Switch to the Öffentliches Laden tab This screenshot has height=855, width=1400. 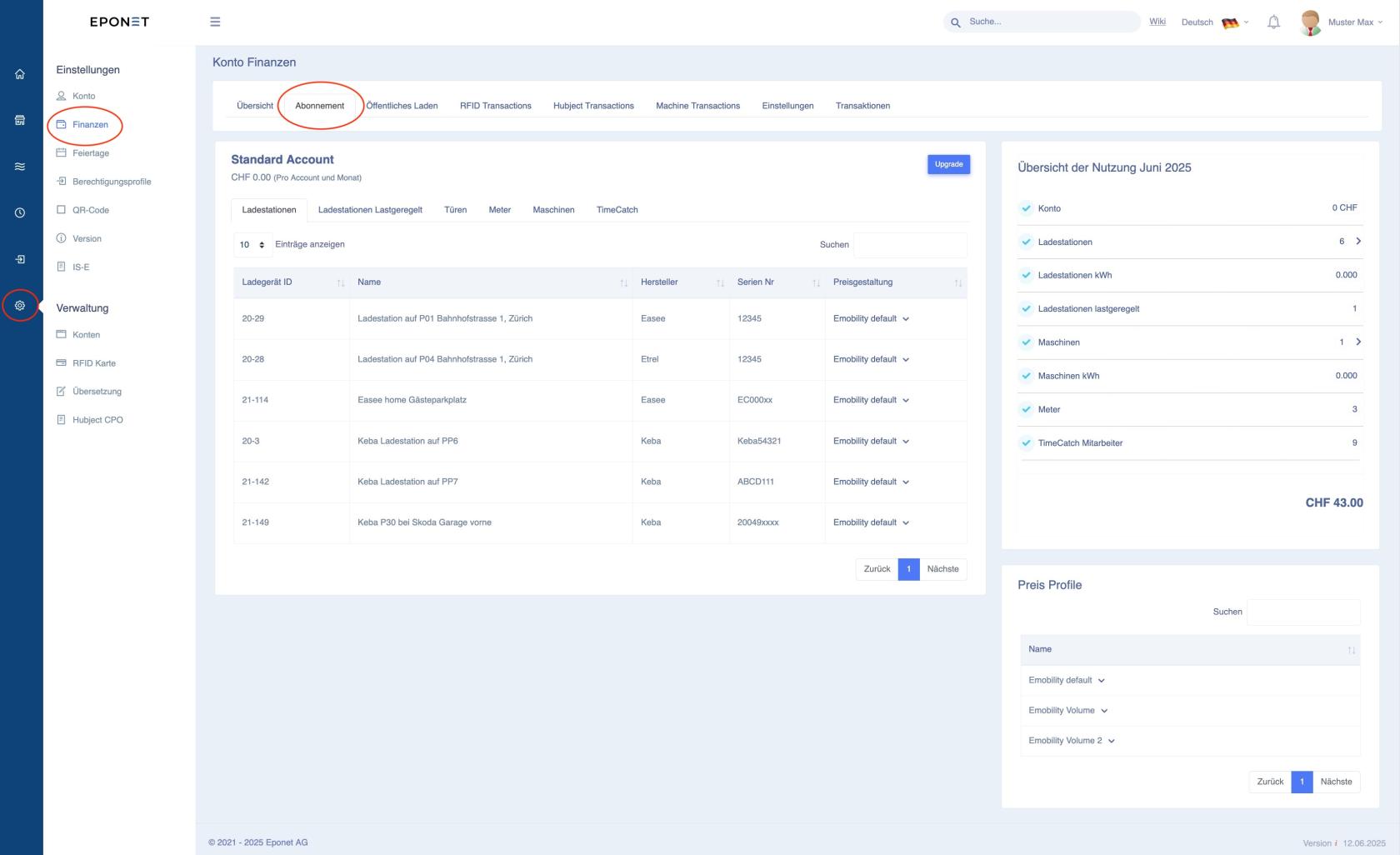[402, 106]
